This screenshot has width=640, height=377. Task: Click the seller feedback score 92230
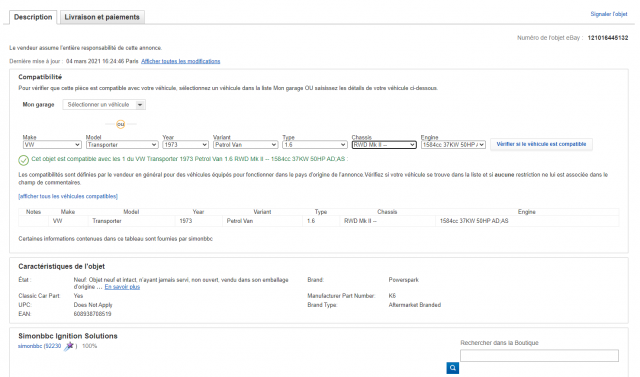click(53, 346)
